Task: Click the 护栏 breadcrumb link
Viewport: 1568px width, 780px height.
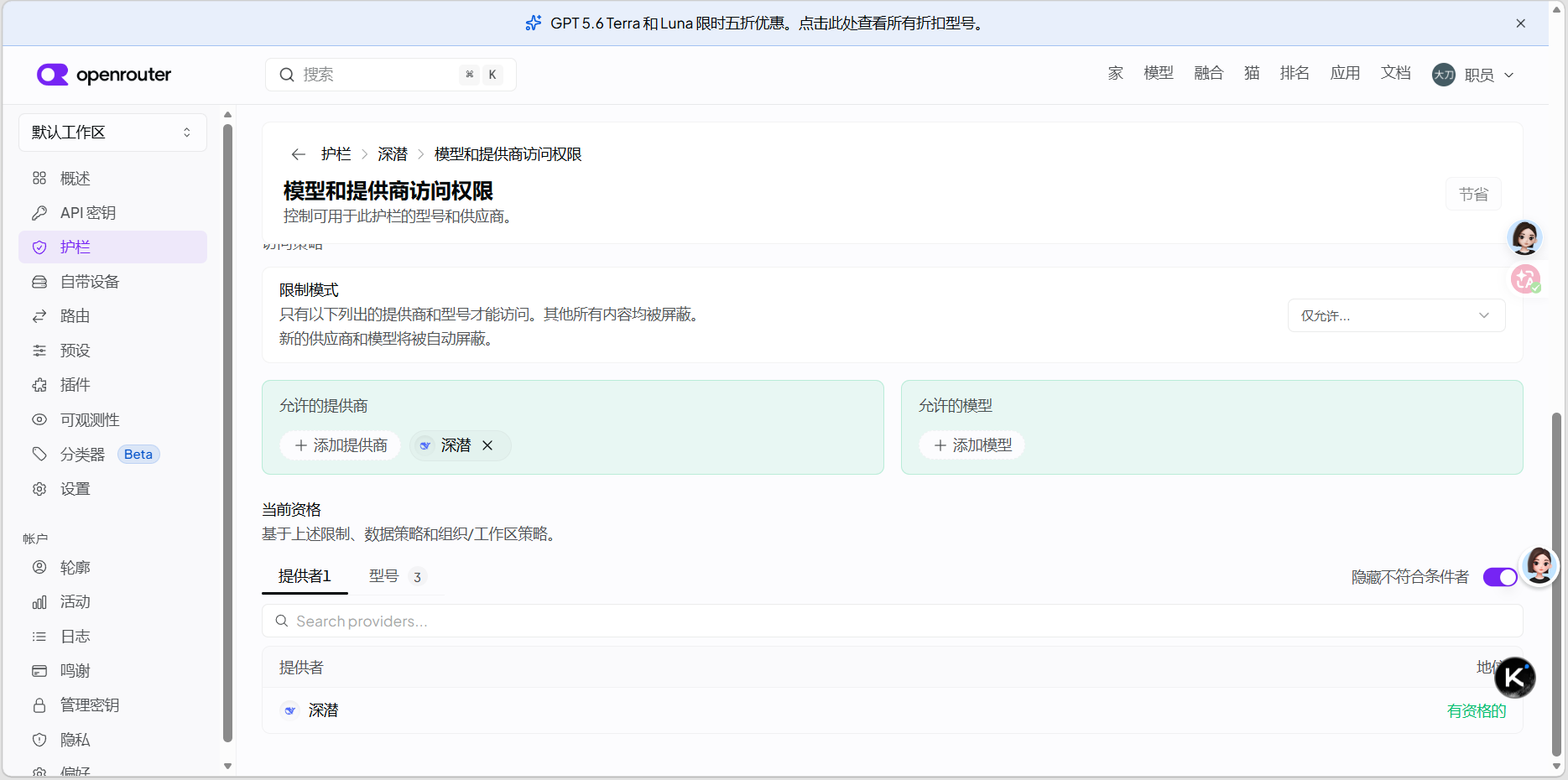Action: 336,154
